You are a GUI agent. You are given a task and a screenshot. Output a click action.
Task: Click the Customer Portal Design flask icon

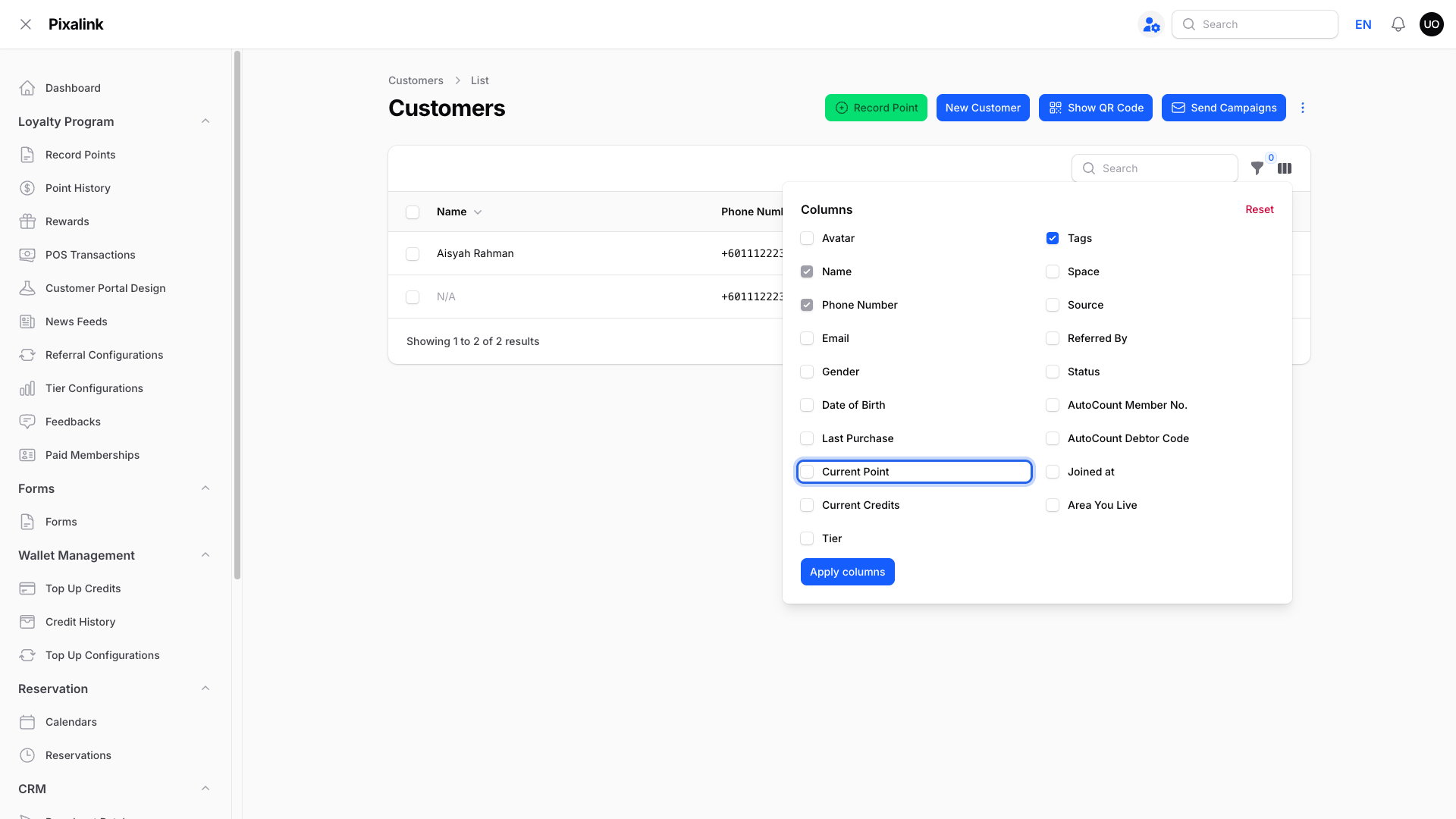point(27,288)
